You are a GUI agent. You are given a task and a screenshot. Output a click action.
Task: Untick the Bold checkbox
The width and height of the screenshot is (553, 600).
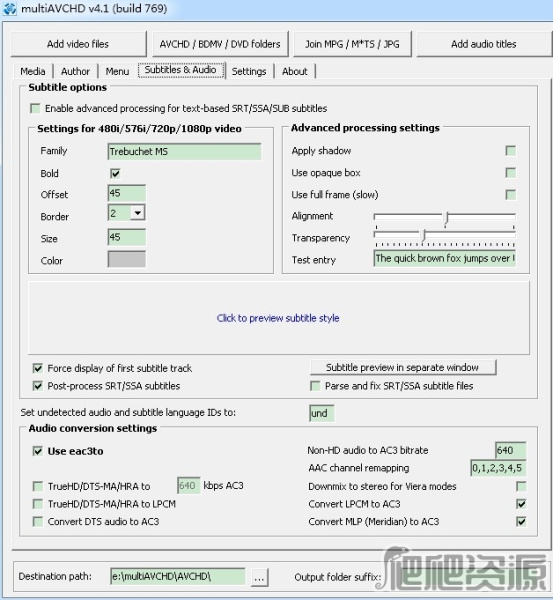pos(115,173)
